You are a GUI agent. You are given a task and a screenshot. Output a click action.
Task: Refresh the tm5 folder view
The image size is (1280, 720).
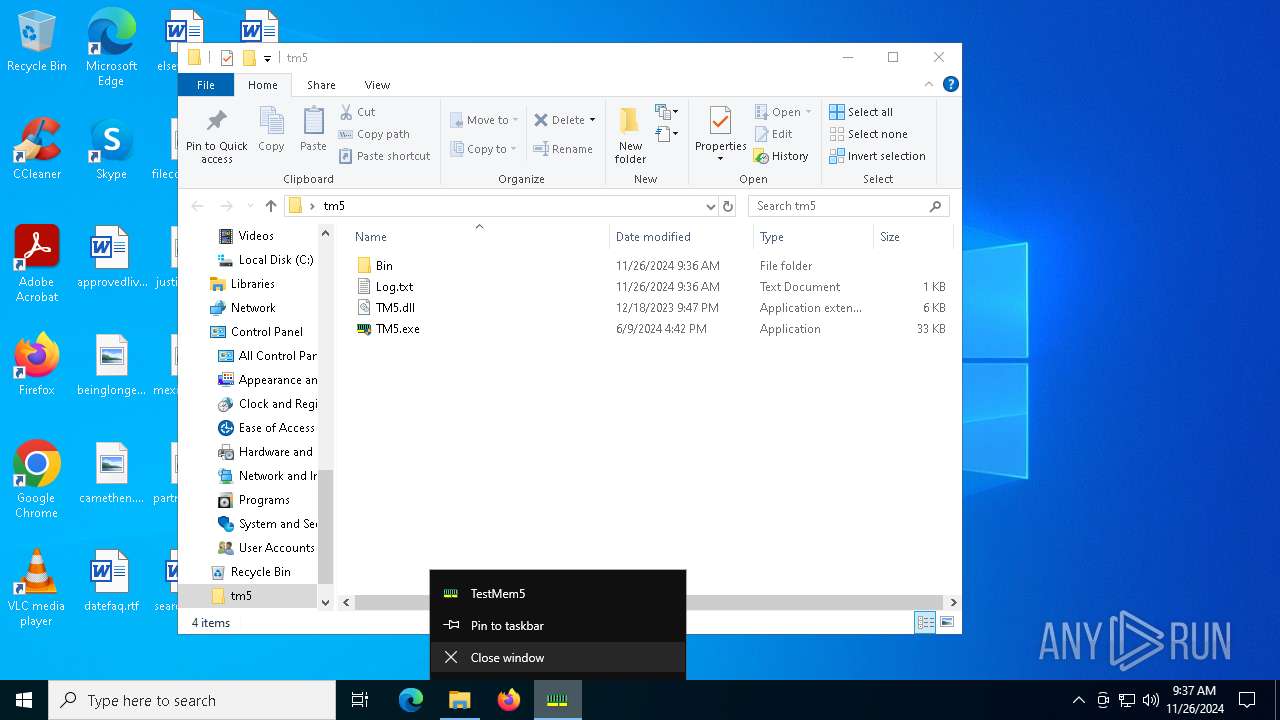(x=728, y=206)
